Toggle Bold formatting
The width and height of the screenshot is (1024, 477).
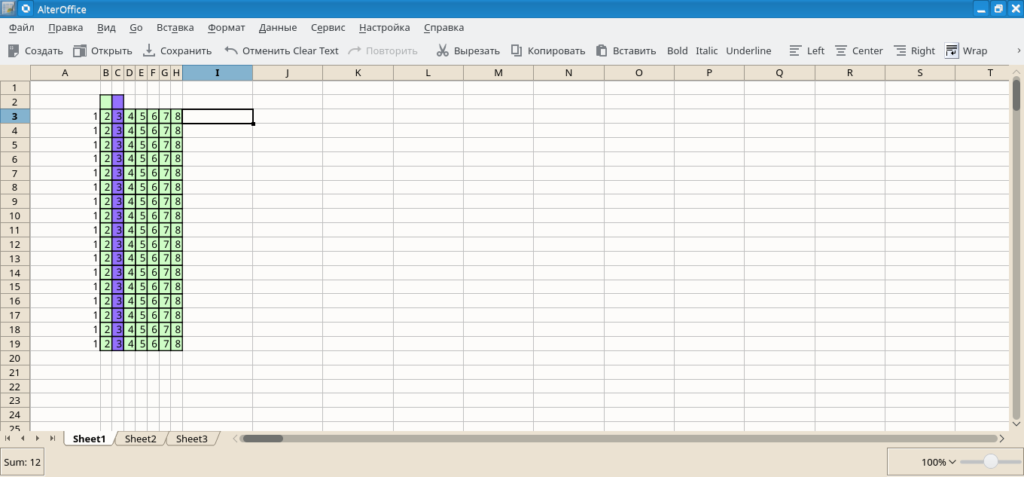[677, 51]
